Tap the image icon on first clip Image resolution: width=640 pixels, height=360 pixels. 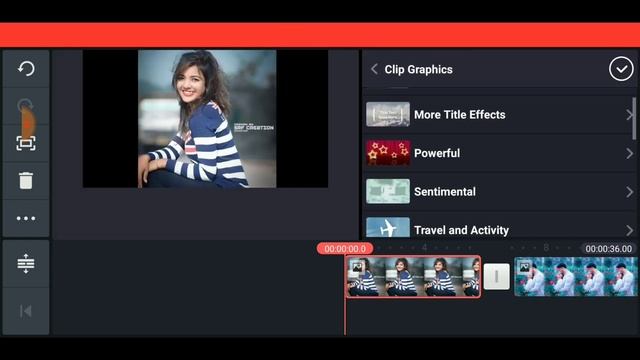[358, 267]
